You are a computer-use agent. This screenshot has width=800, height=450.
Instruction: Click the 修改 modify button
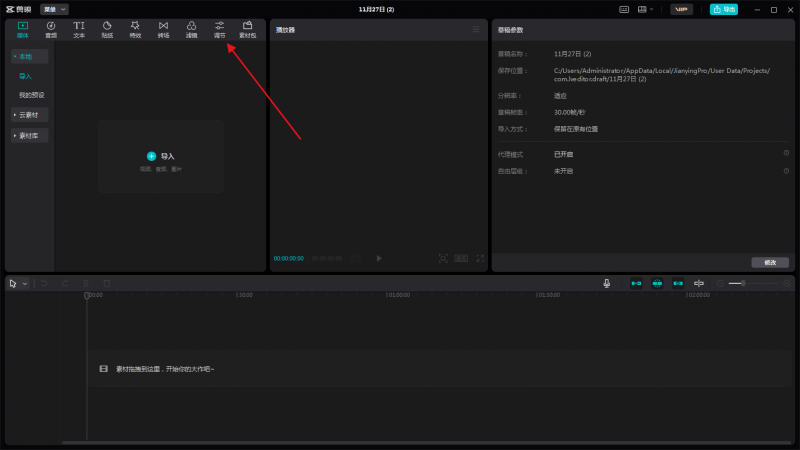coord(770,262)
